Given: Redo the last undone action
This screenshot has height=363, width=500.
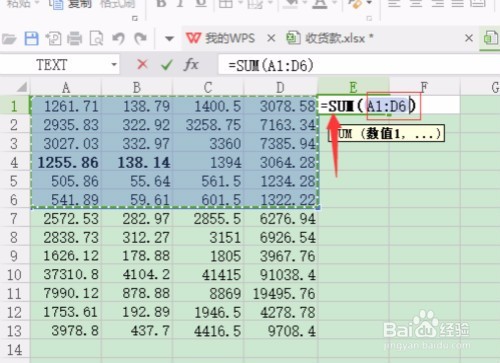Looking at the screenshot, I should coord(140,39).
